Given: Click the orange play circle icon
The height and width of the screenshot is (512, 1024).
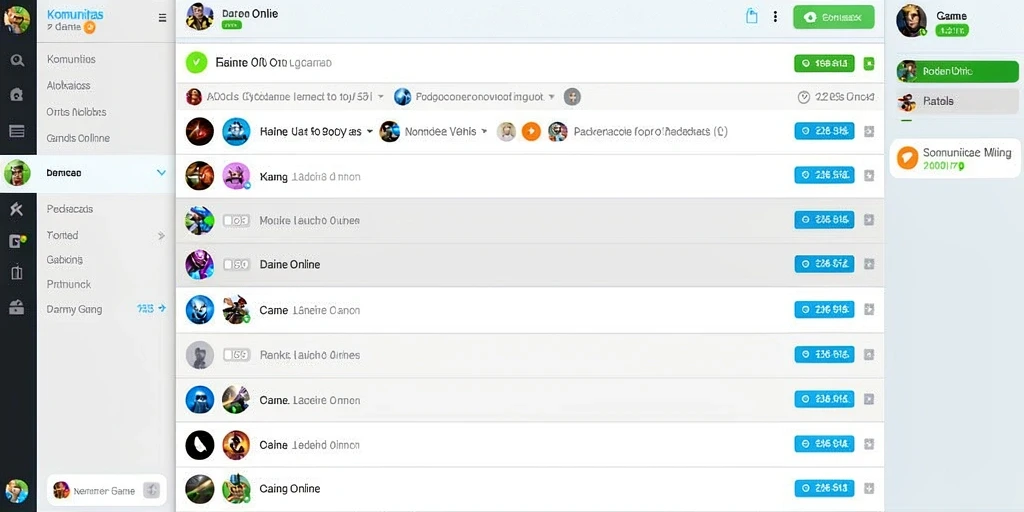Looking at the screenshot, I should coord(531,132).
